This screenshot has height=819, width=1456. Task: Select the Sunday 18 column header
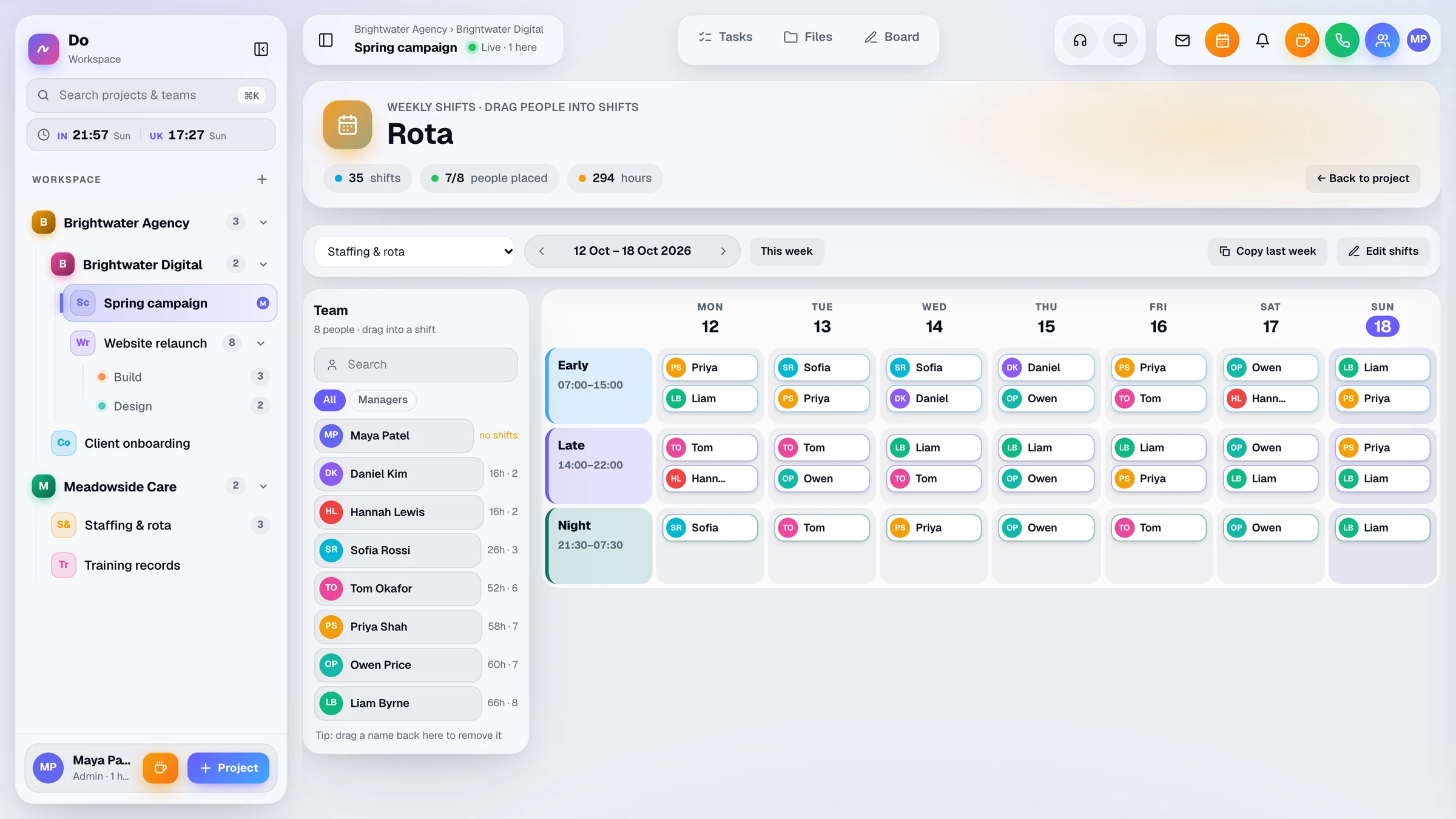pyautogui.click(x=1382, y=318)
